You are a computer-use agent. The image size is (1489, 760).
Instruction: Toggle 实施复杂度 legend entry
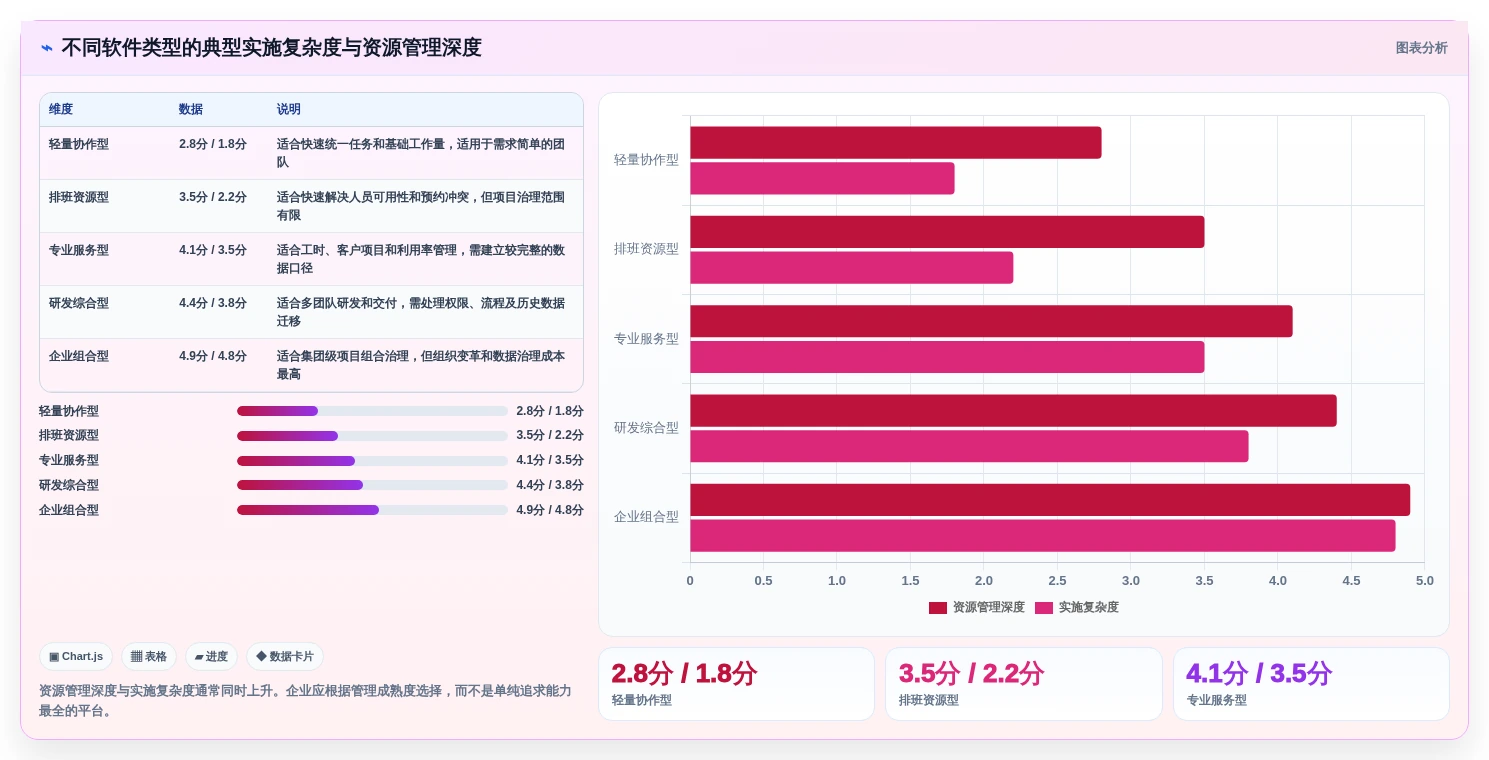(x=1077, y=607)
